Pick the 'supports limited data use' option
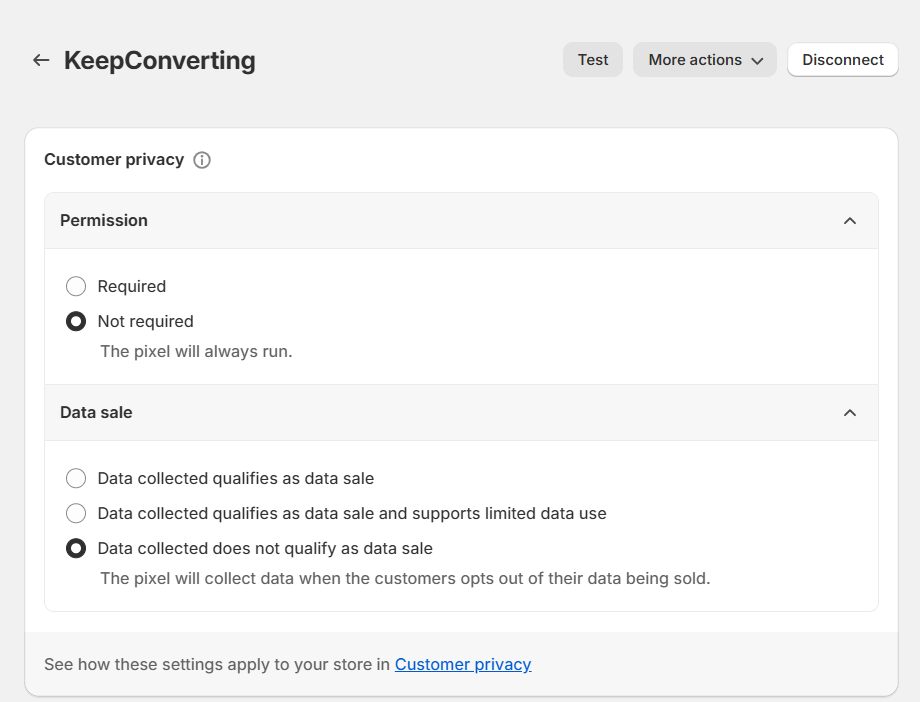 coord(76,514)
